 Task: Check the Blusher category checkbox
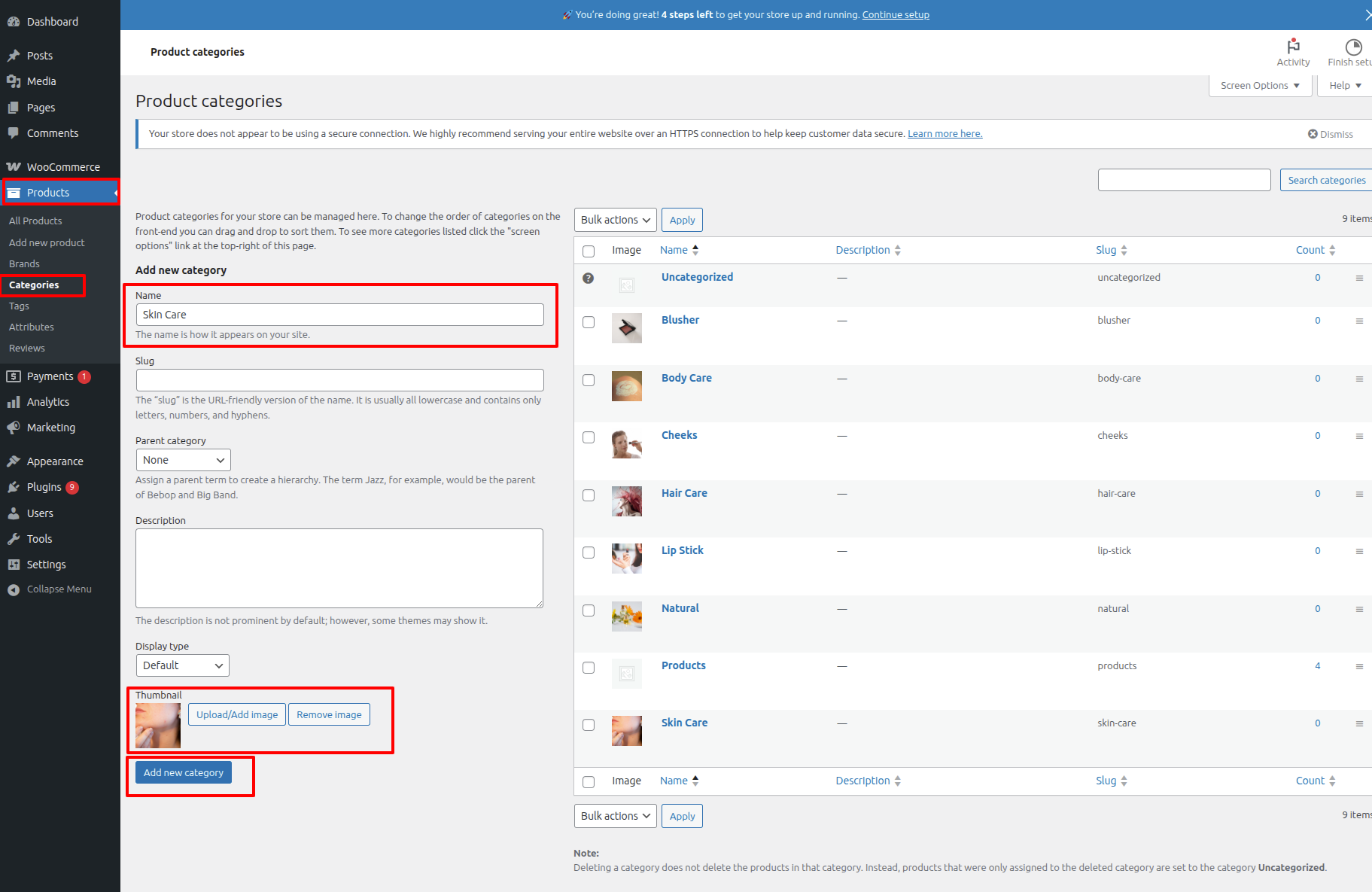589,322
